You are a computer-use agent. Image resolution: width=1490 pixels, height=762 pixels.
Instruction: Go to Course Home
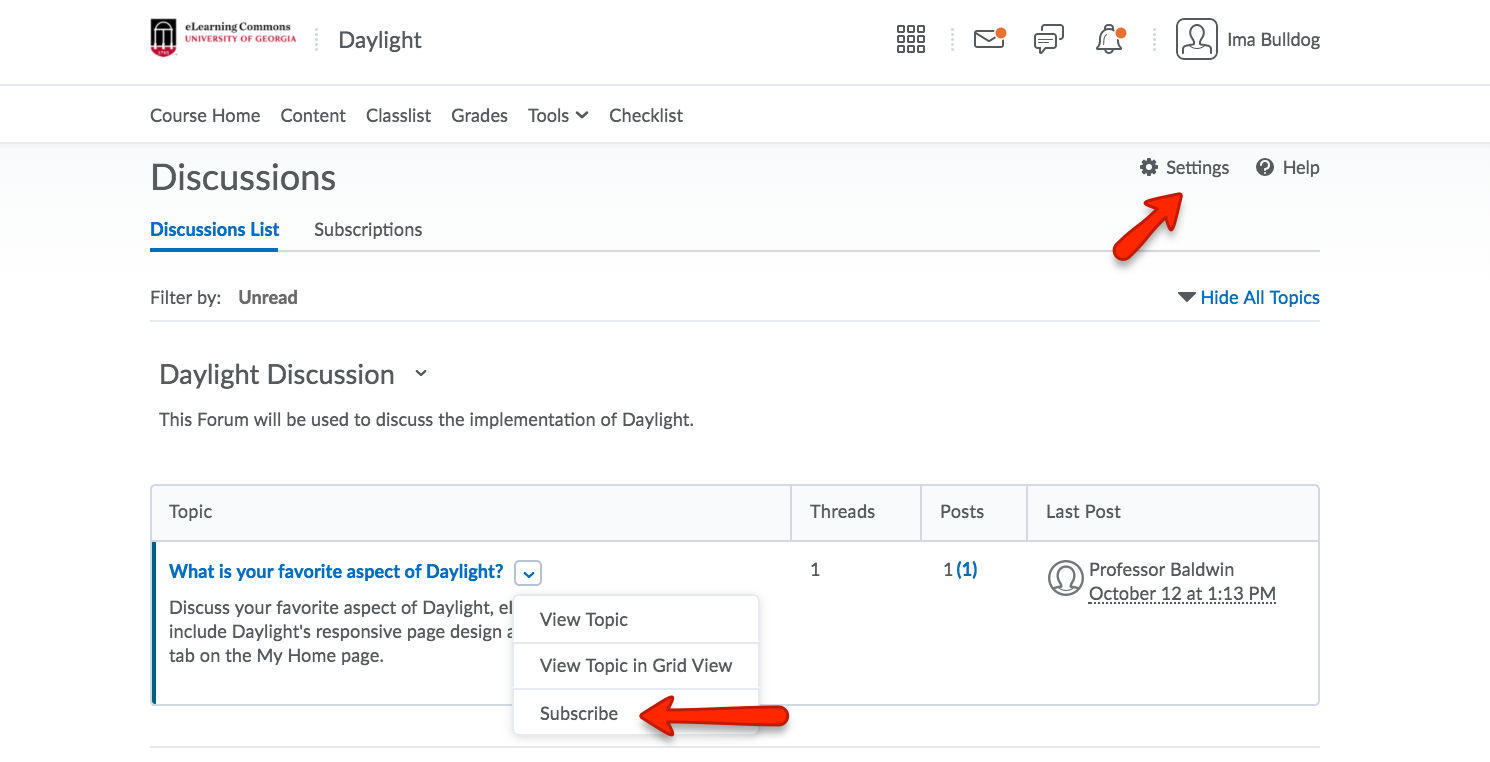coord(205,116)
